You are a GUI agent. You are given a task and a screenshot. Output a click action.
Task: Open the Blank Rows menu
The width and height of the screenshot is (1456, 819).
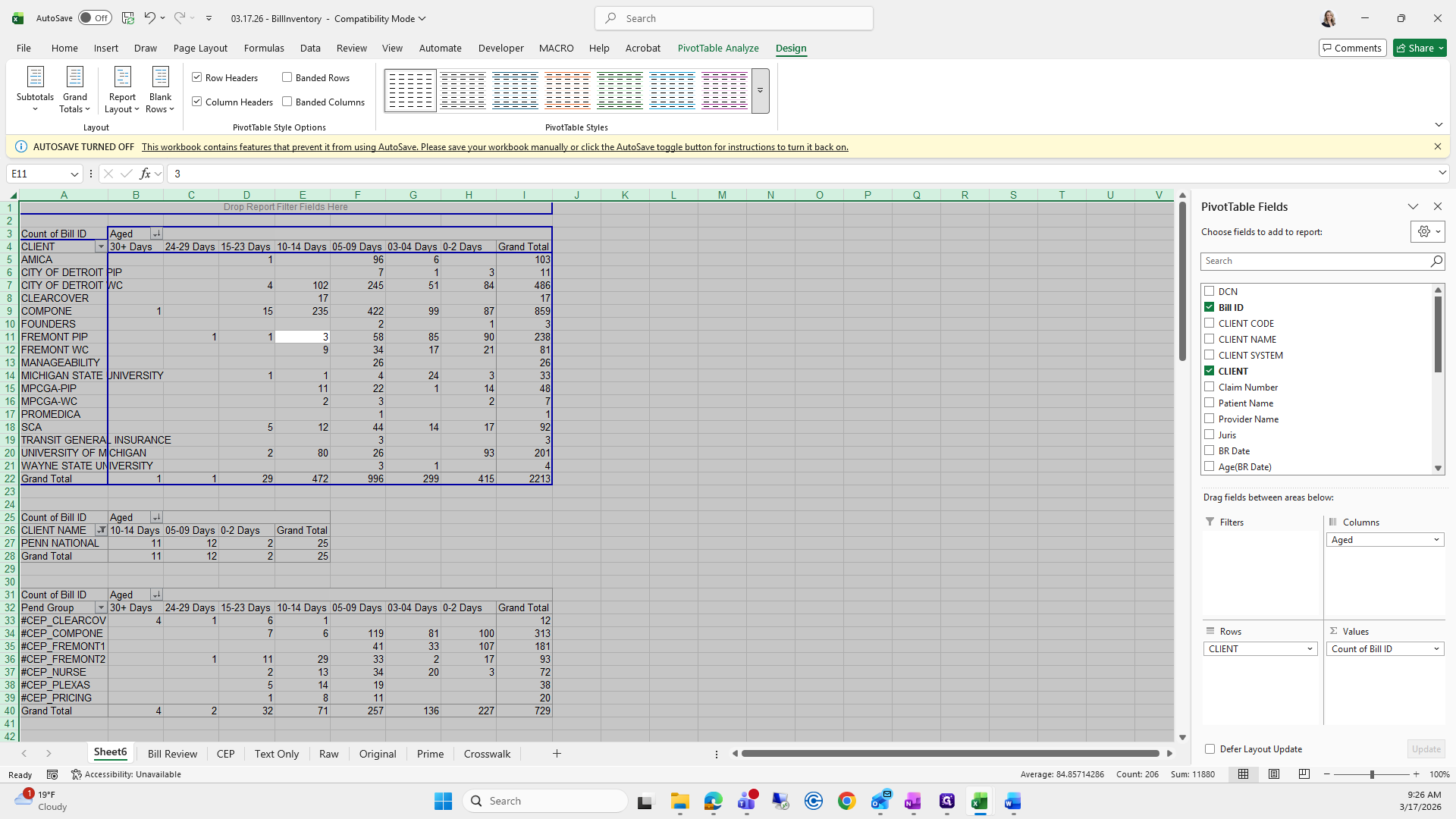point(160,89)
